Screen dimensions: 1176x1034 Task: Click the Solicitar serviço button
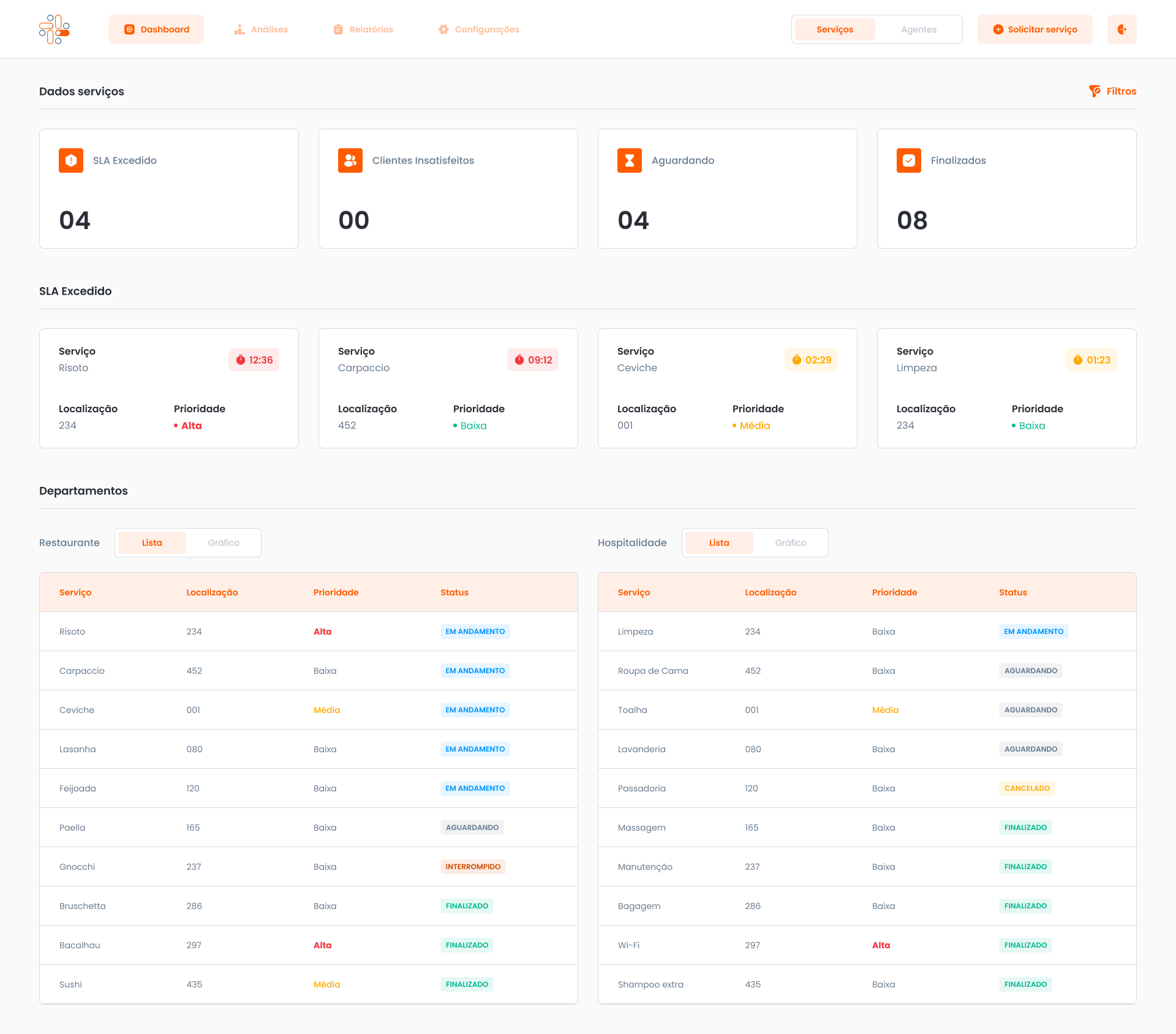click(x=1035, y=29)
